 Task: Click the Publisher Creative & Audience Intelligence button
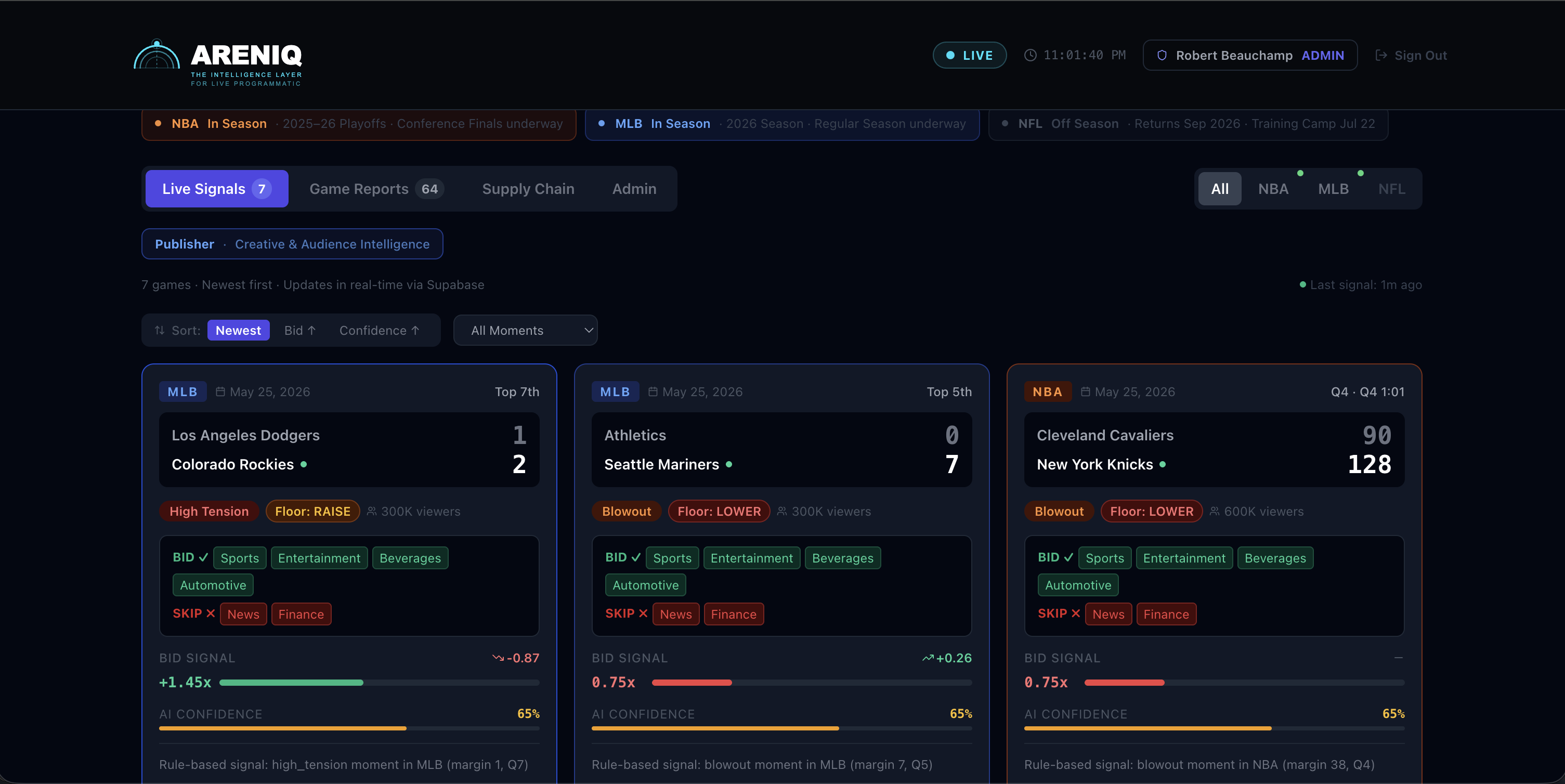(292, 244)
